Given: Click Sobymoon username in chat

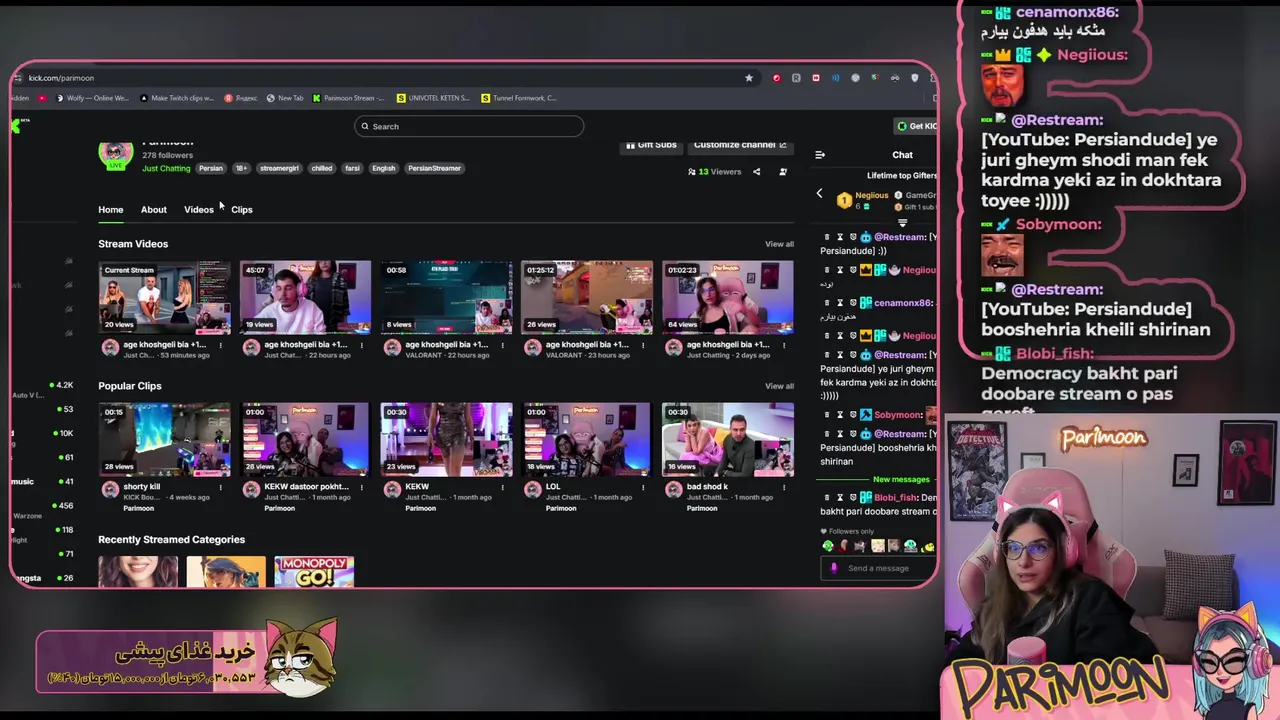Looking at the screenshot, I should (897, 414).
